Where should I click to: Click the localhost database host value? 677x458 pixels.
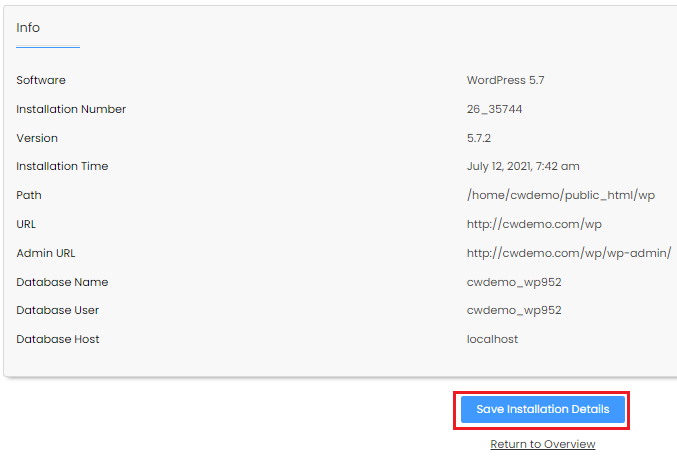point(492,339)
